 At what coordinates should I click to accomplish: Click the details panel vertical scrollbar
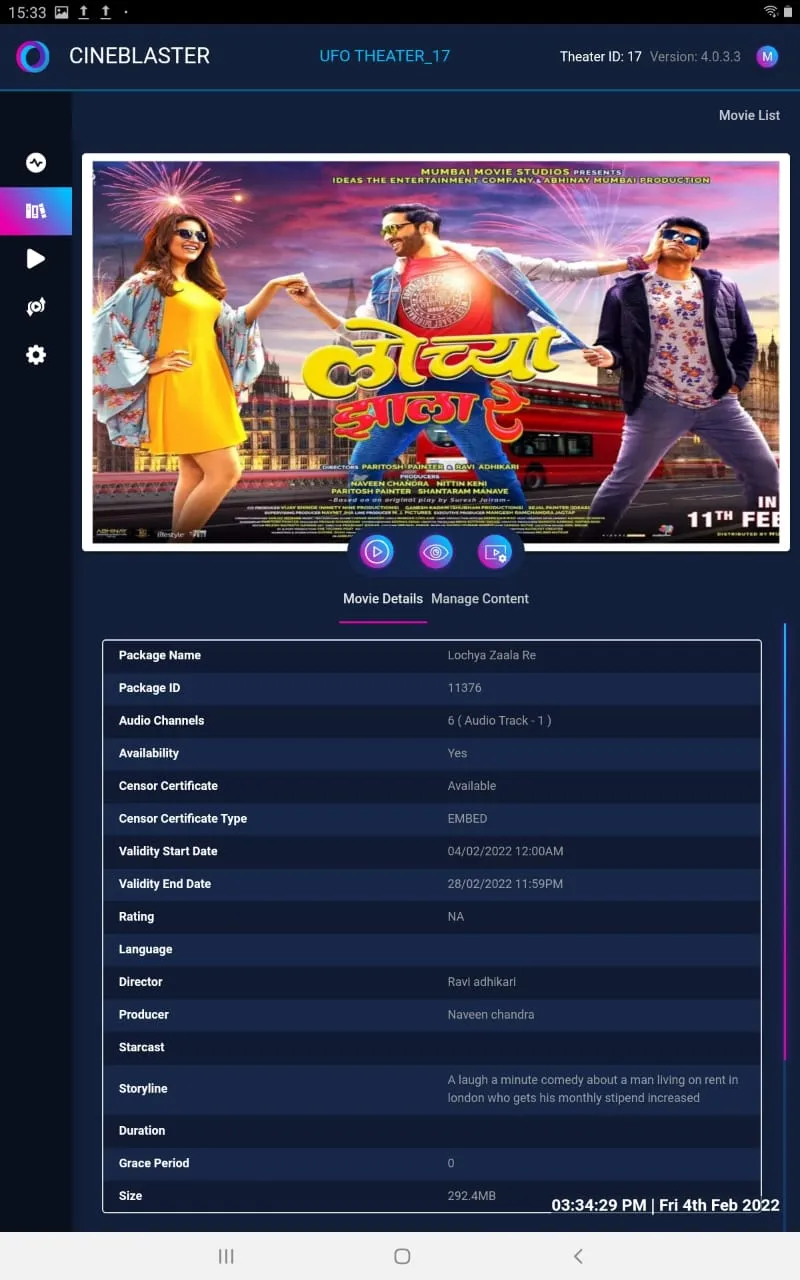pos(785,842)
